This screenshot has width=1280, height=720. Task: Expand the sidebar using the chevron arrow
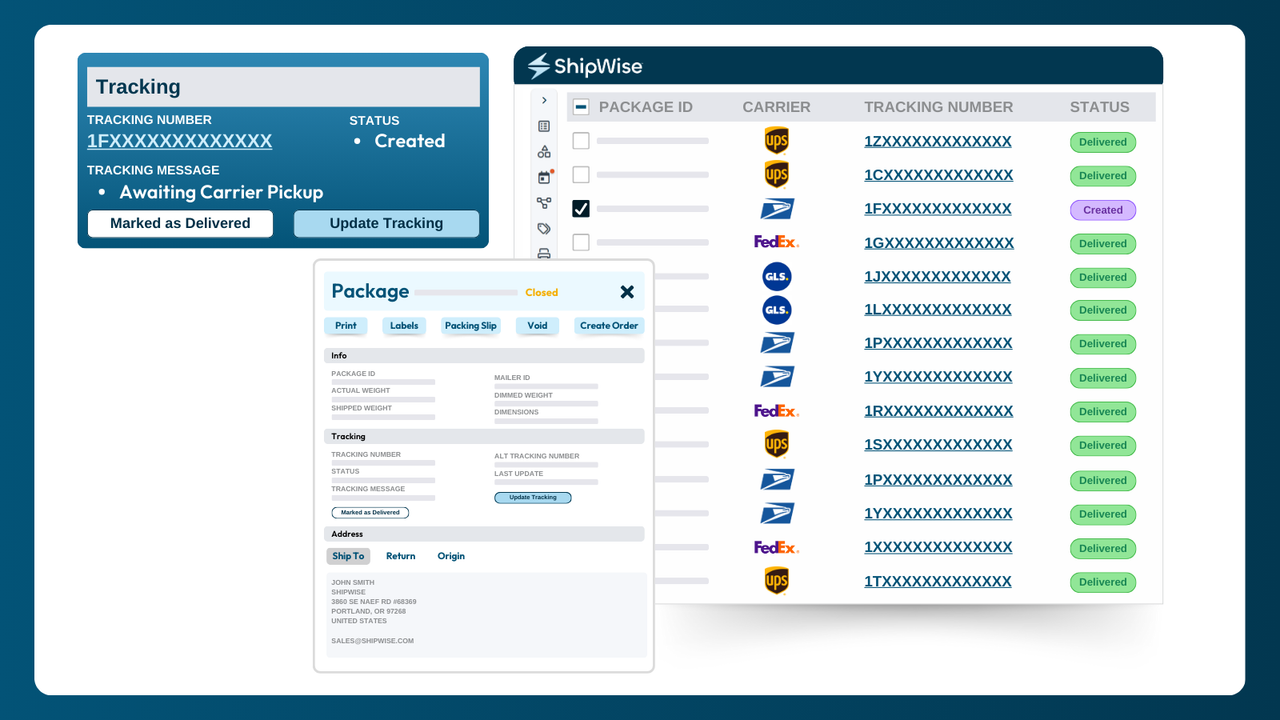point(544,100)
